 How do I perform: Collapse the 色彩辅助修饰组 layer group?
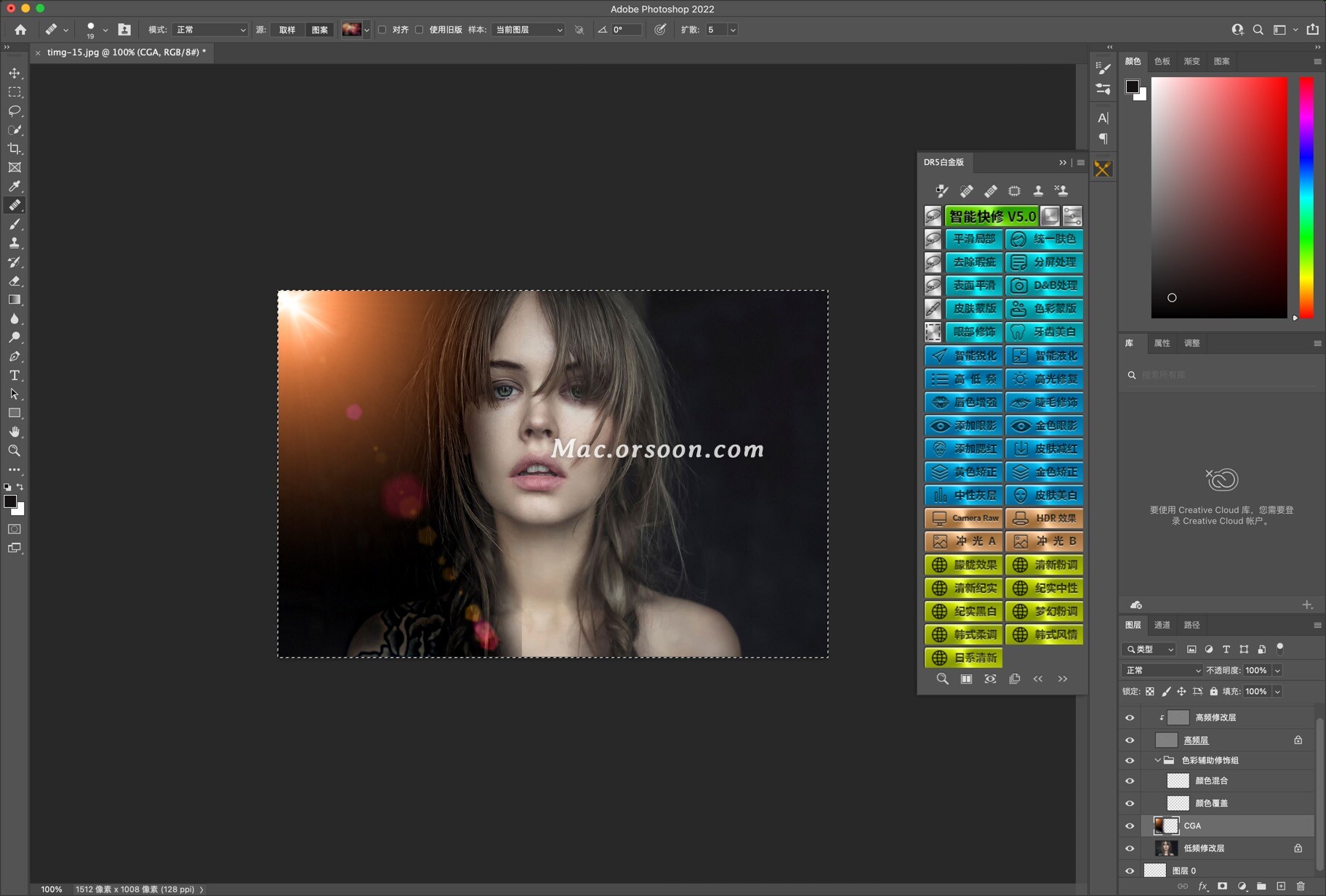1157,760
